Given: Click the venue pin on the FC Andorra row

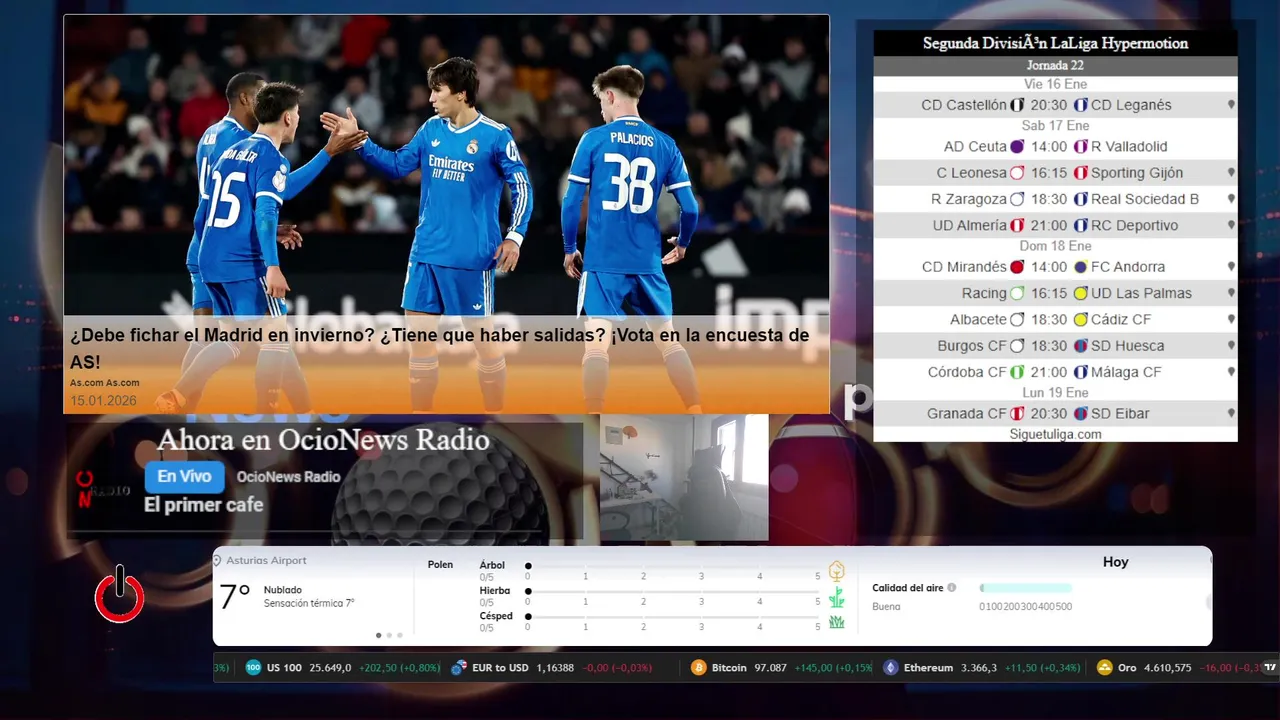Looking at the screenshot, I should (x=1231, y=266).
